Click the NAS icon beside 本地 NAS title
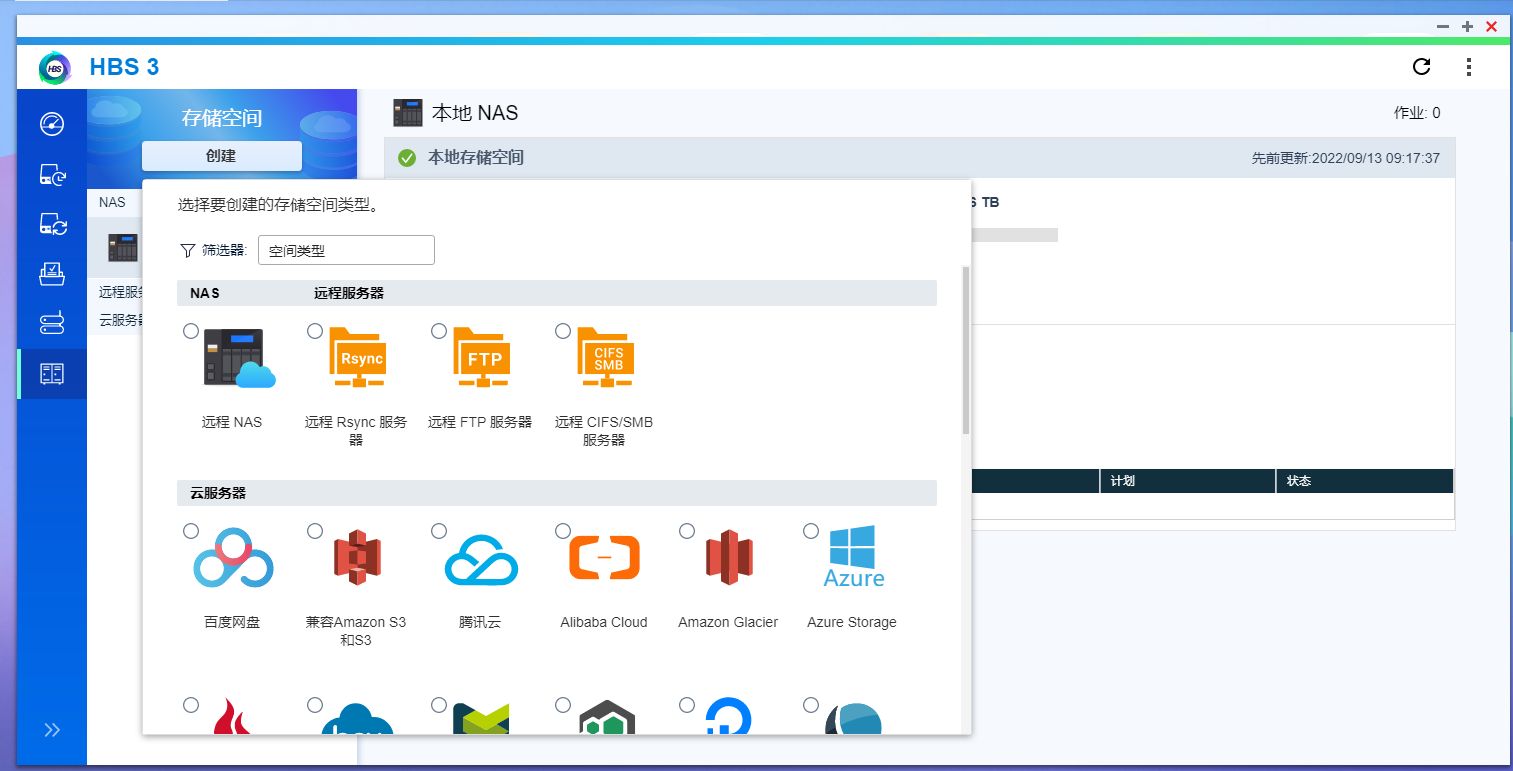Screen dimensions: 1513x771 408,113
